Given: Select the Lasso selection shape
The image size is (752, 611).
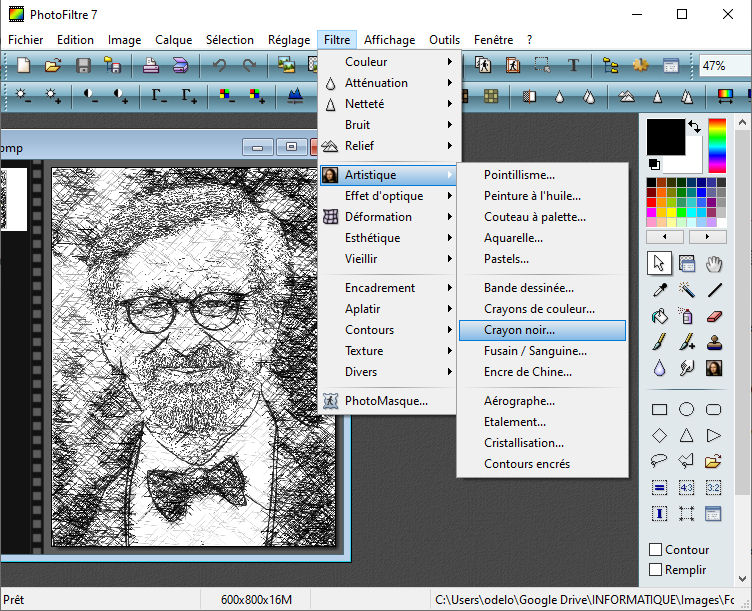Looking at the screenshot, I should pos(659,461).
